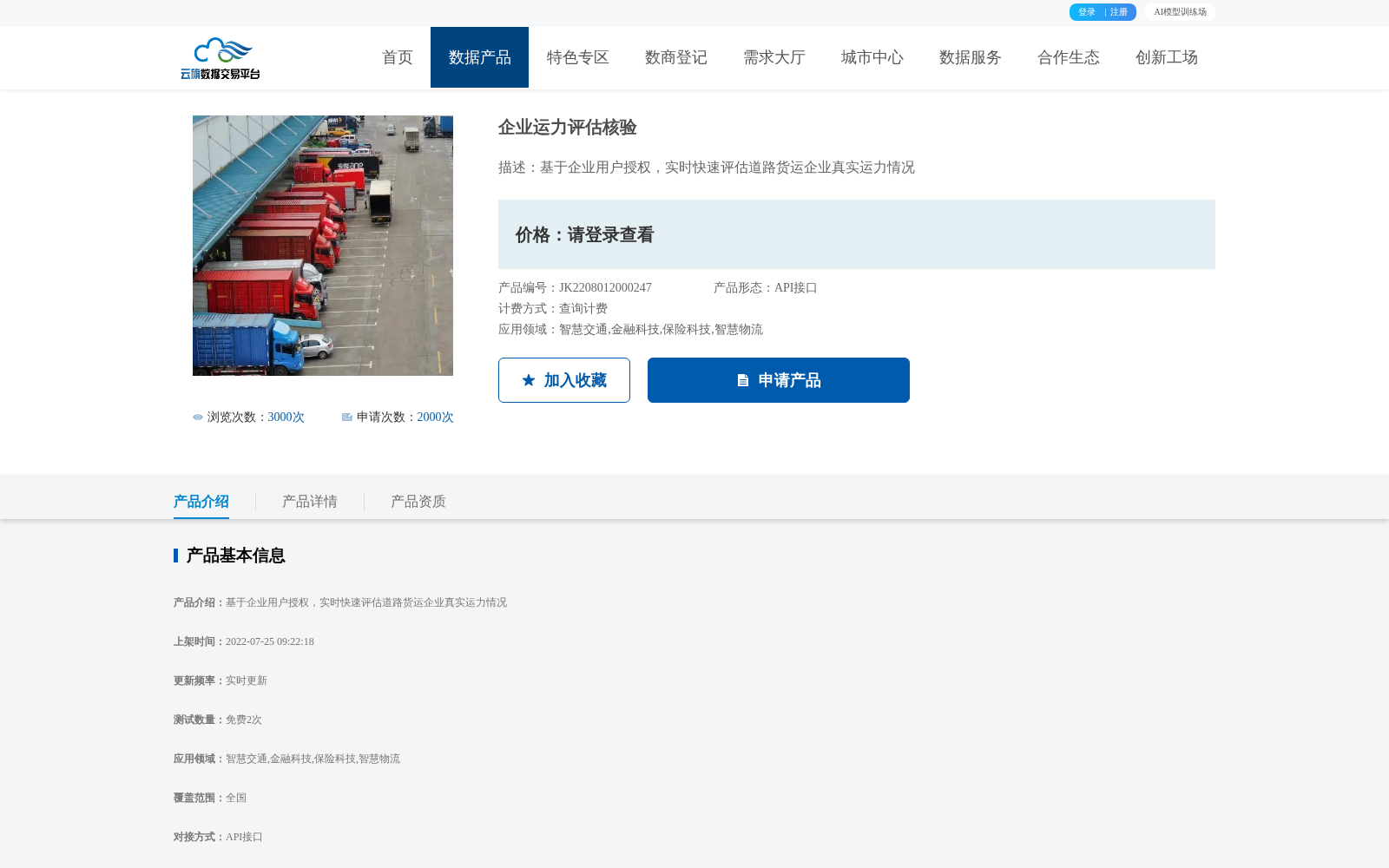Click the 申请产品 button
The height and width of the screenshot is (868, 1389).
click(x=779, y=380)
